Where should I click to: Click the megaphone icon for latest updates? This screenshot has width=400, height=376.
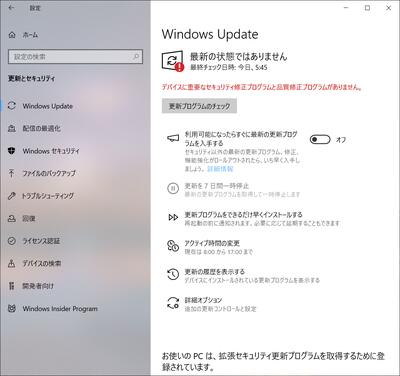click(x=173, y=138)
